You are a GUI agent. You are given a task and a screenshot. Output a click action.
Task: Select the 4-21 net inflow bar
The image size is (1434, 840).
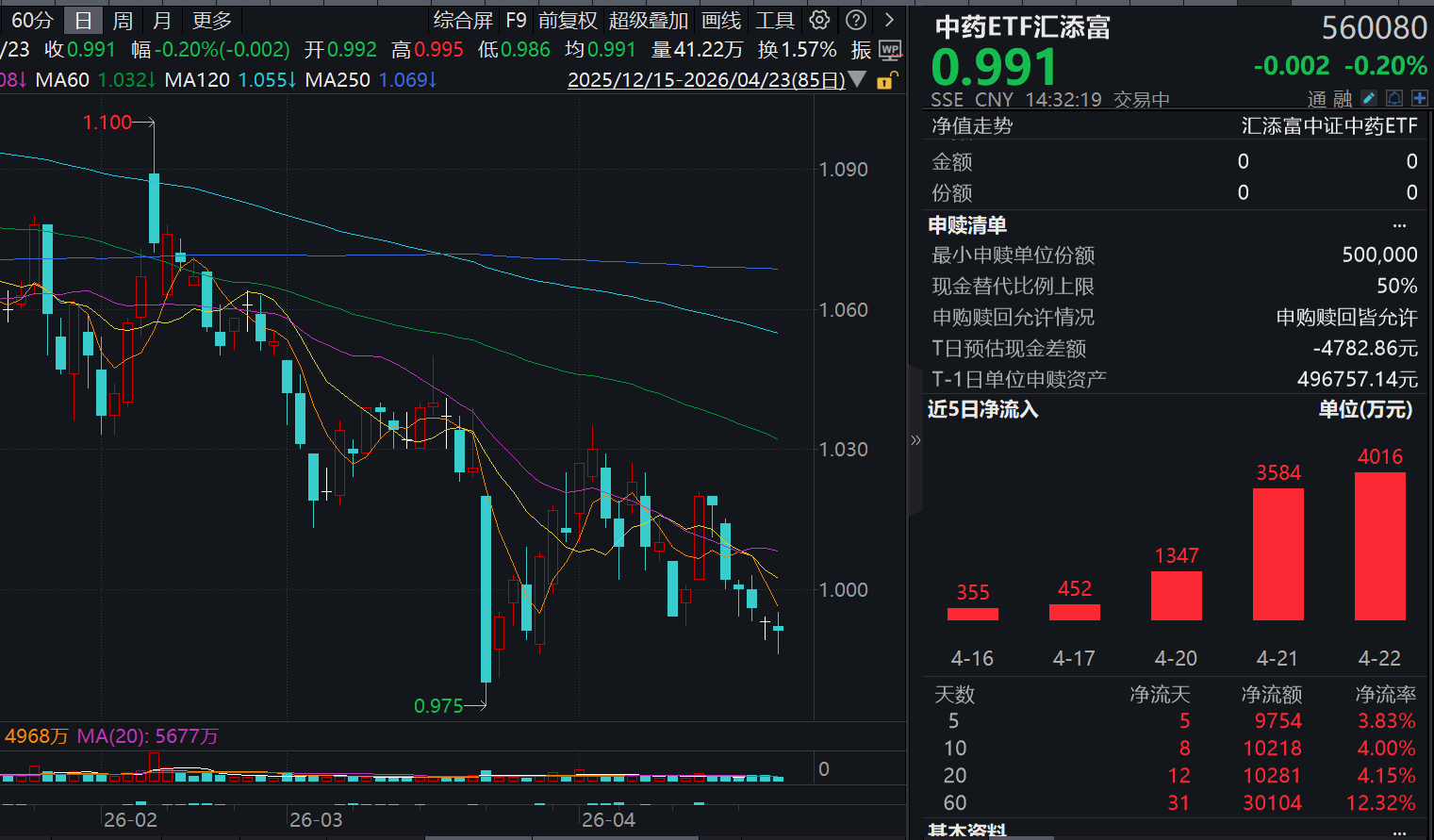(x=1278, y=554)
